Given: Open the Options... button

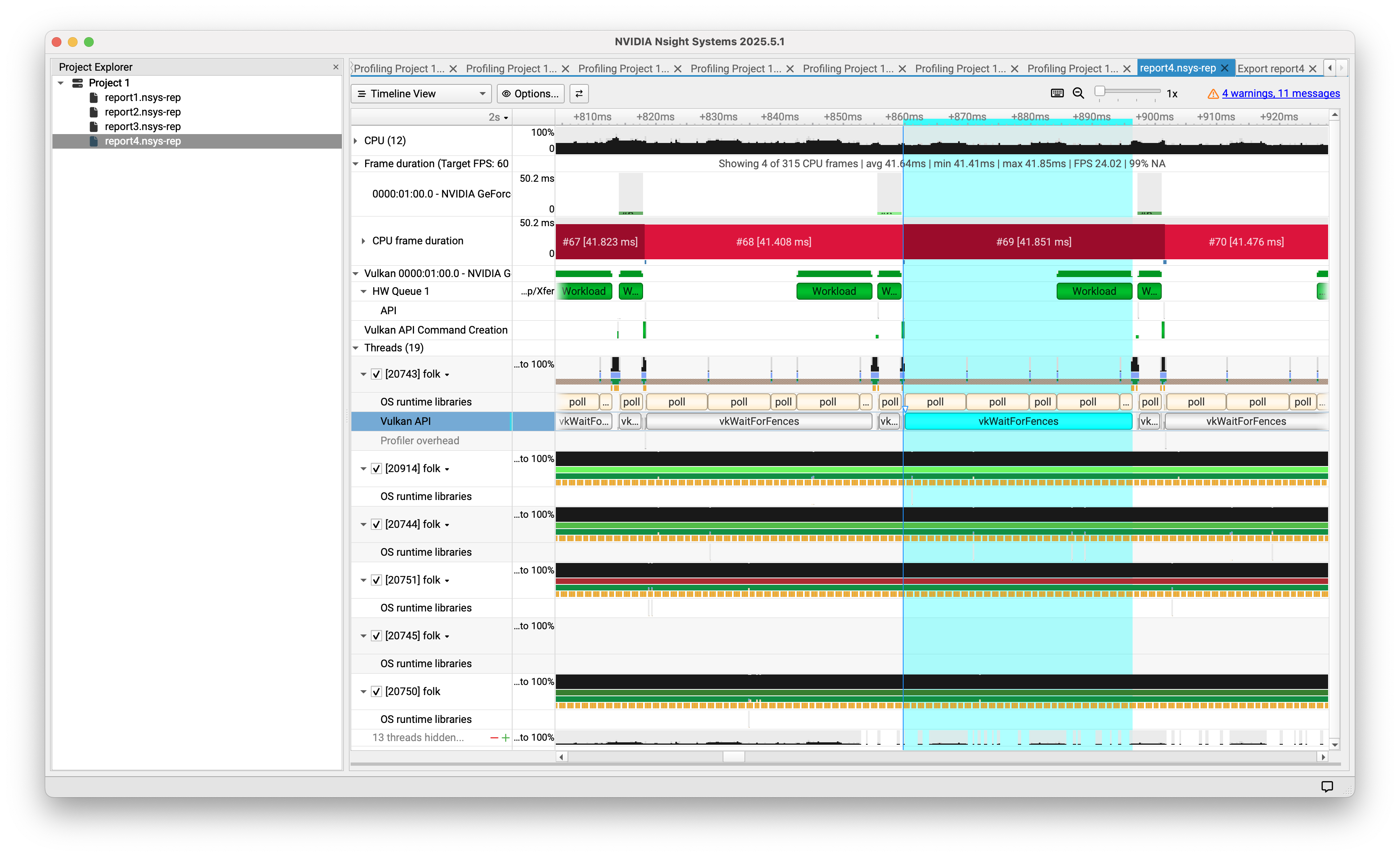Looking at the screenshot, I should (x=530, y=94).
